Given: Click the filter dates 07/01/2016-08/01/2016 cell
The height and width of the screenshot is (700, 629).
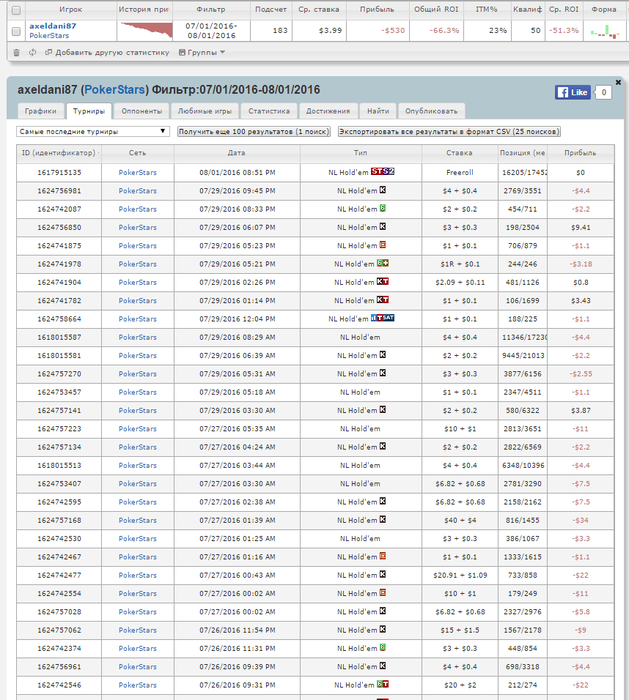Looking at the screenshot, I should (211, 31).
